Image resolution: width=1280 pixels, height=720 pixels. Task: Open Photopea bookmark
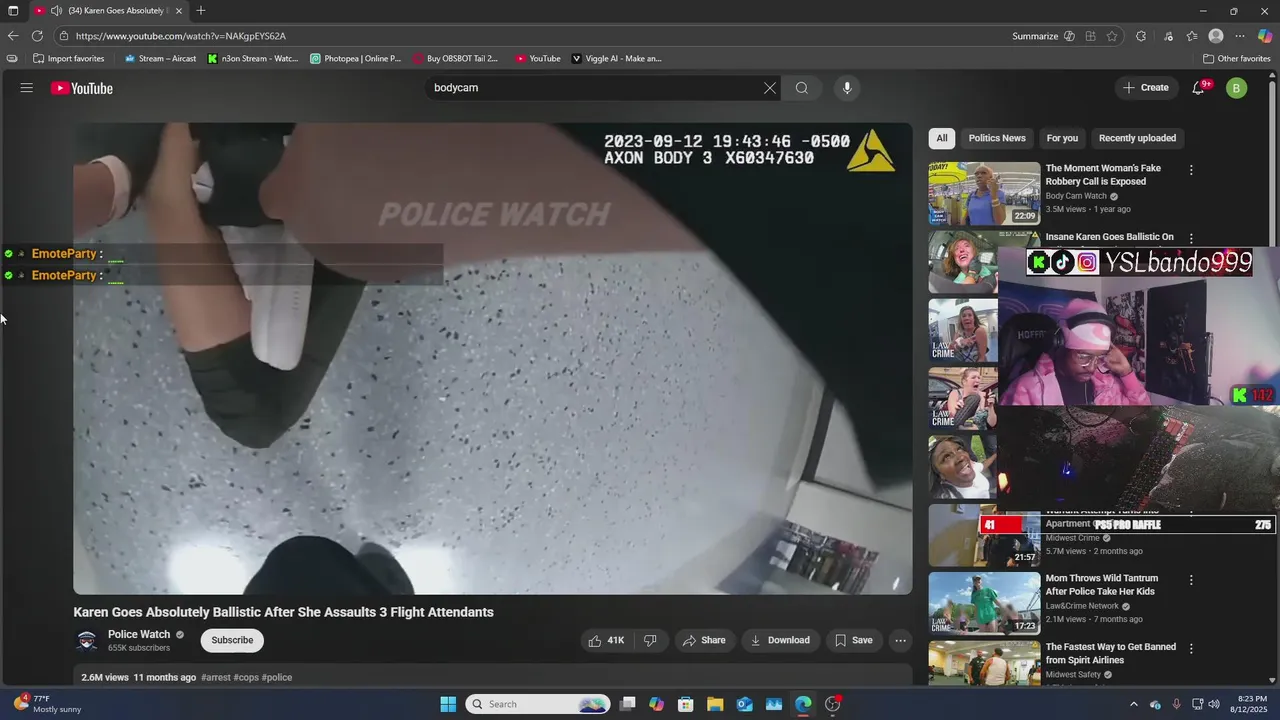tap(356, 59)
